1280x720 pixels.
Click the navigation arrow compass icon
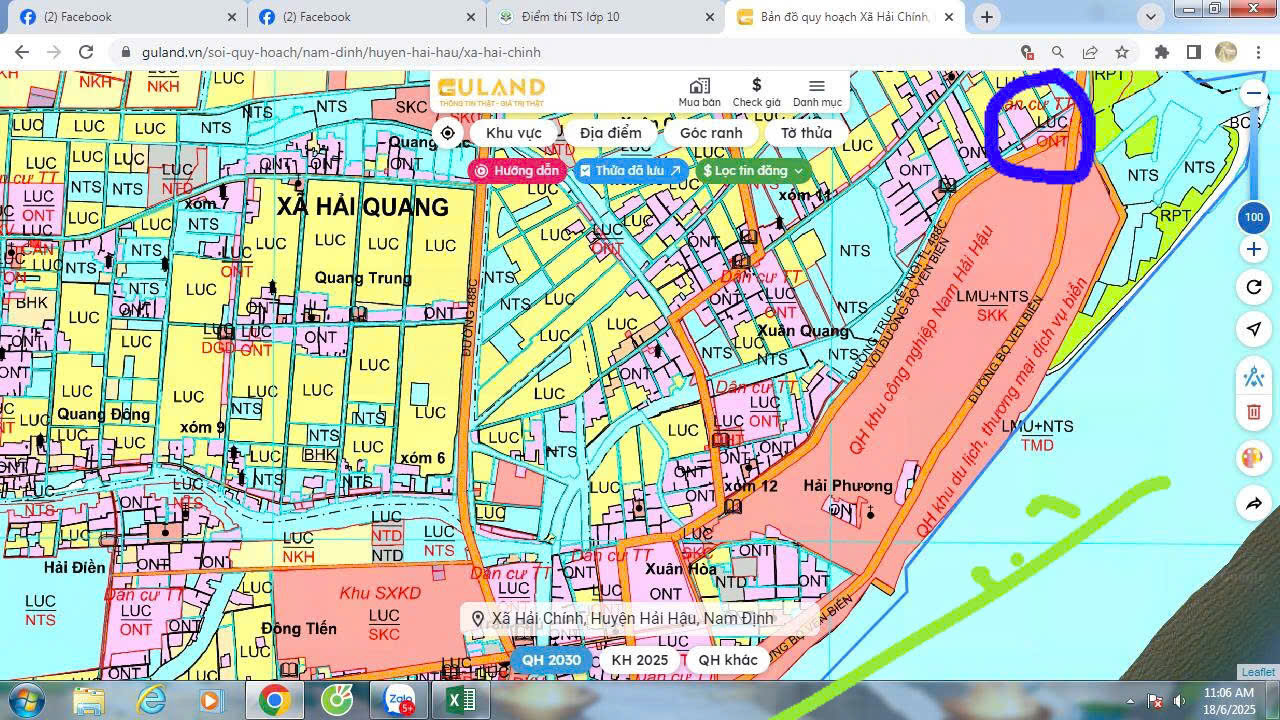1253,330
